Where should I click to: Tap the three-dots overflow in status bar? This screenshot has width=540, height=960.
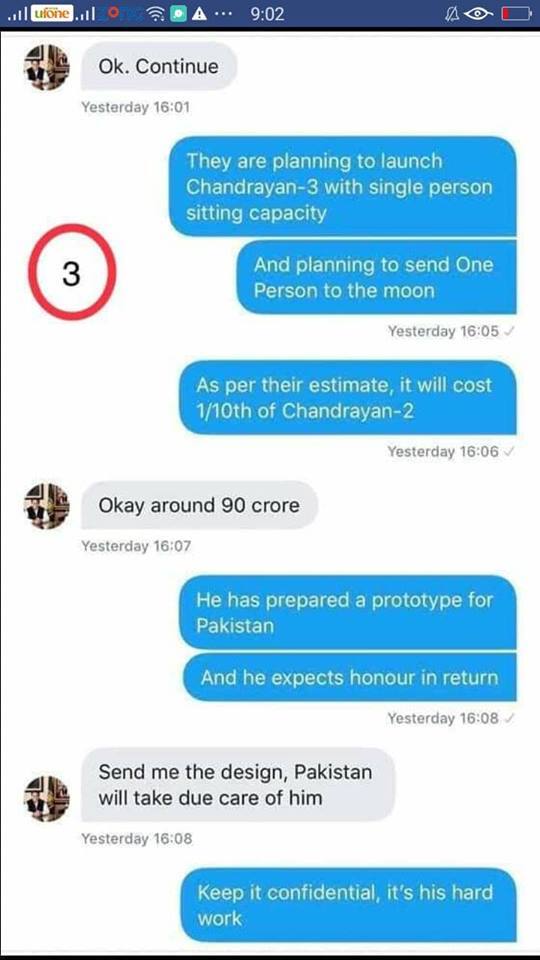(223, 13)
